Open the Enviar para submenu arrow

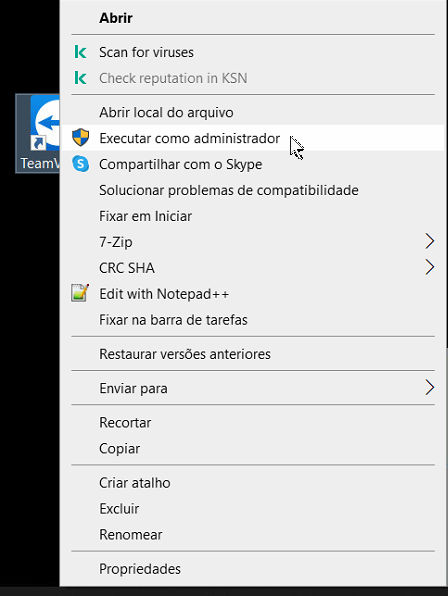(x=429, y=388)
